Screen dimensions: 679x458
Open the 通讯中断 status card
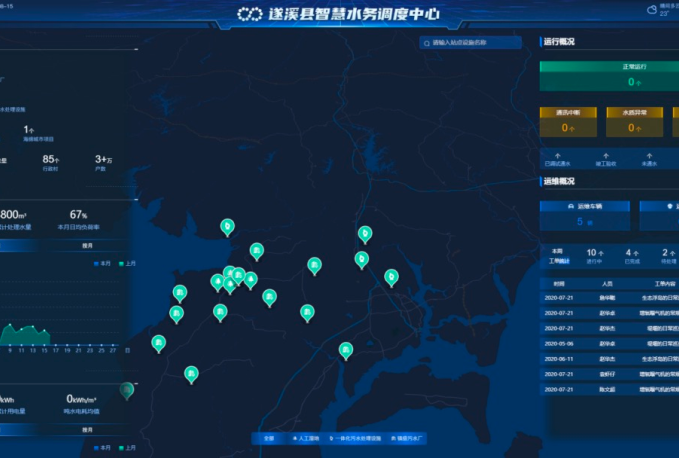(568, 120)
